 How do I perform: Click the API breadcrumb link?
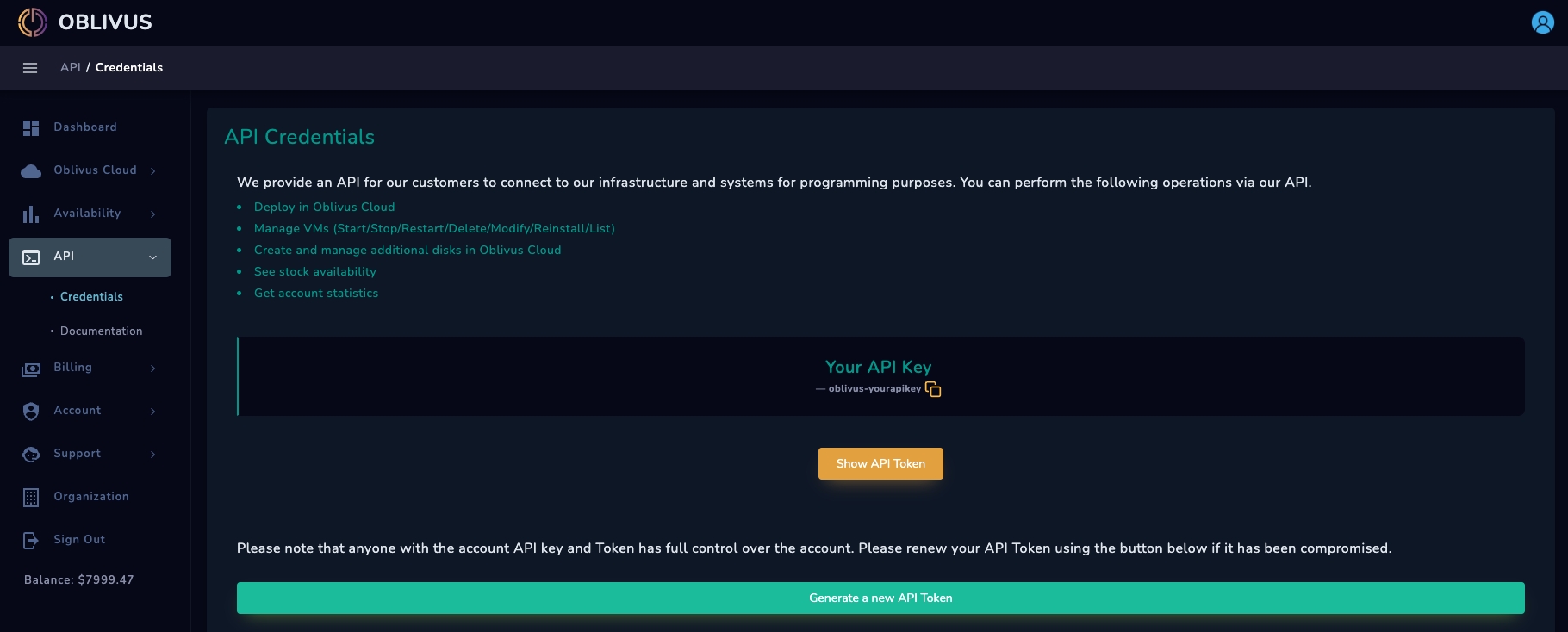71,67
